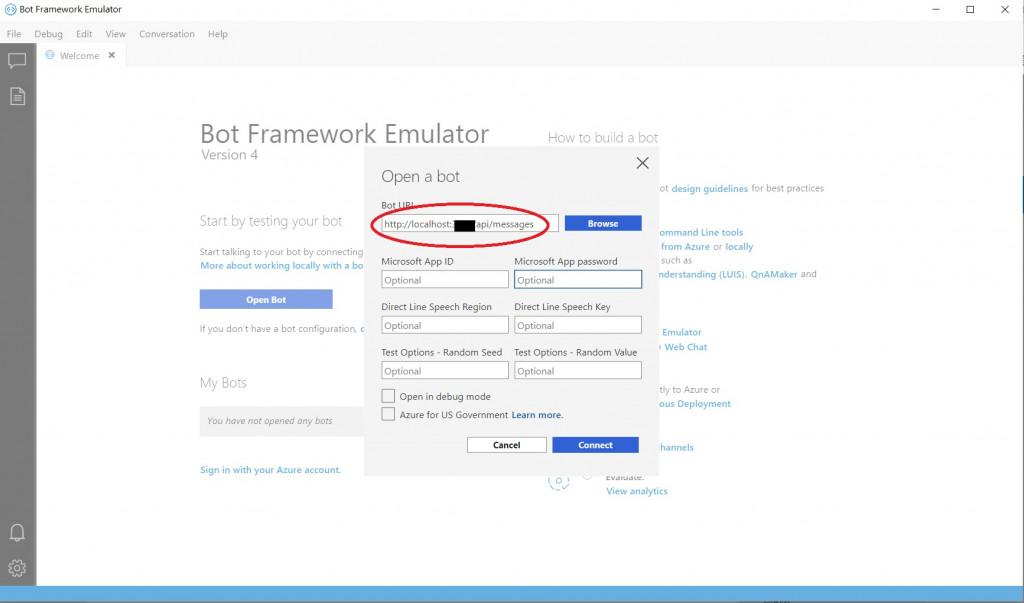Open the document resources sidebar icon

[18, 96]
